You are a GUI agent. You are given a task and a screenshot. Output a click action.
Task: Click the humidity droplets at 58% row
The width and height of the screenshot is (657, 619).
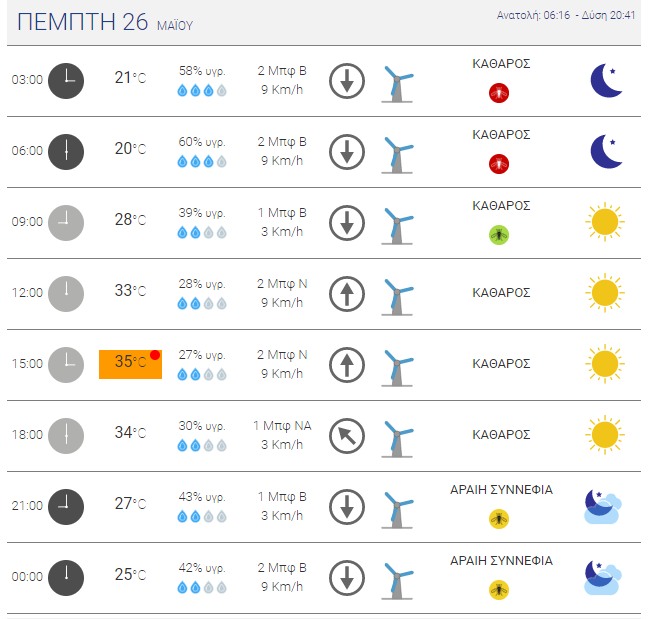coord(202,91)
